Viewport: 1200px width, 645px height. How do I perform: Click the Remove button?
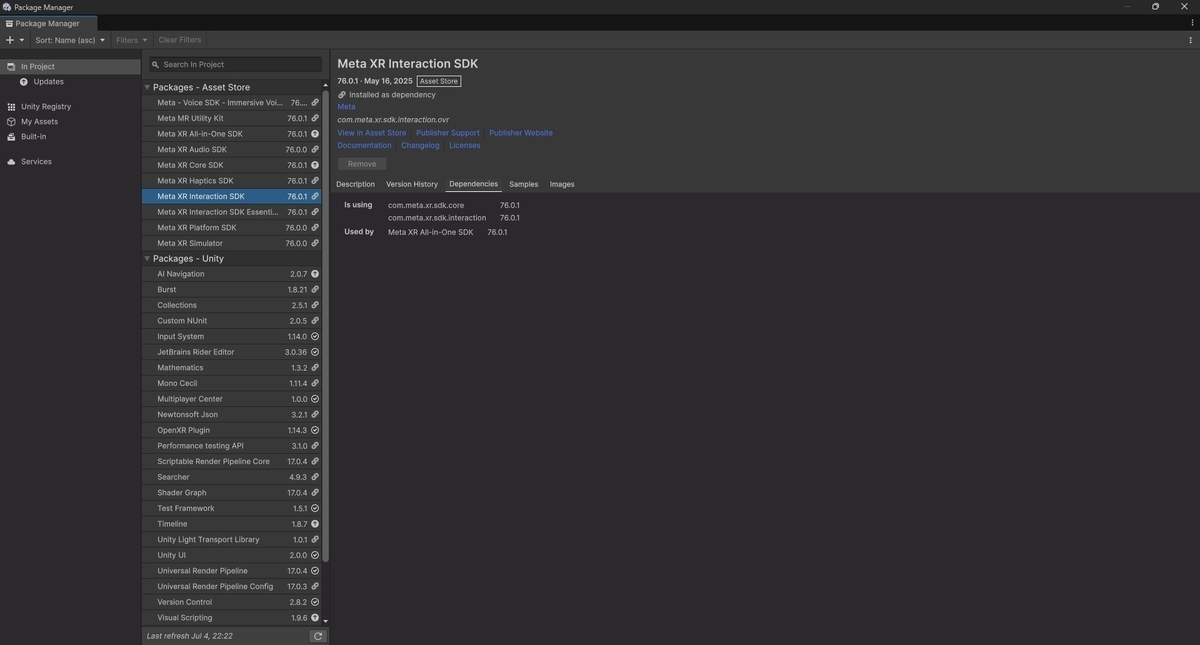click(362, 164)
